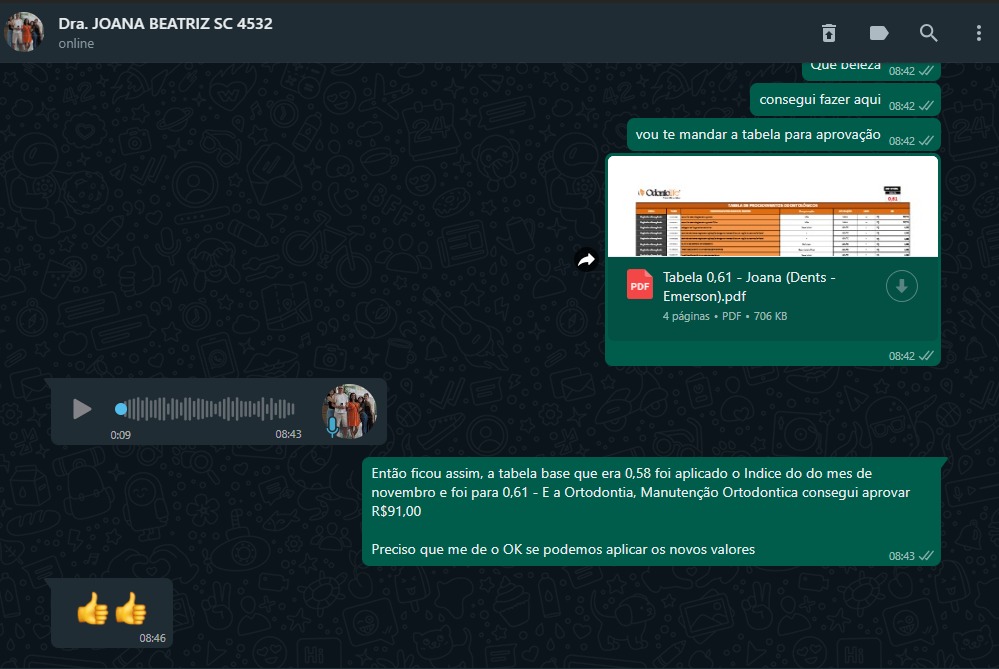Image resolution: width=999 pixels, height=669 pixels.
Task: Open file name Tabela 0,61 - Joana (Dents - Emerson).pdf
Action: point(749,287)
